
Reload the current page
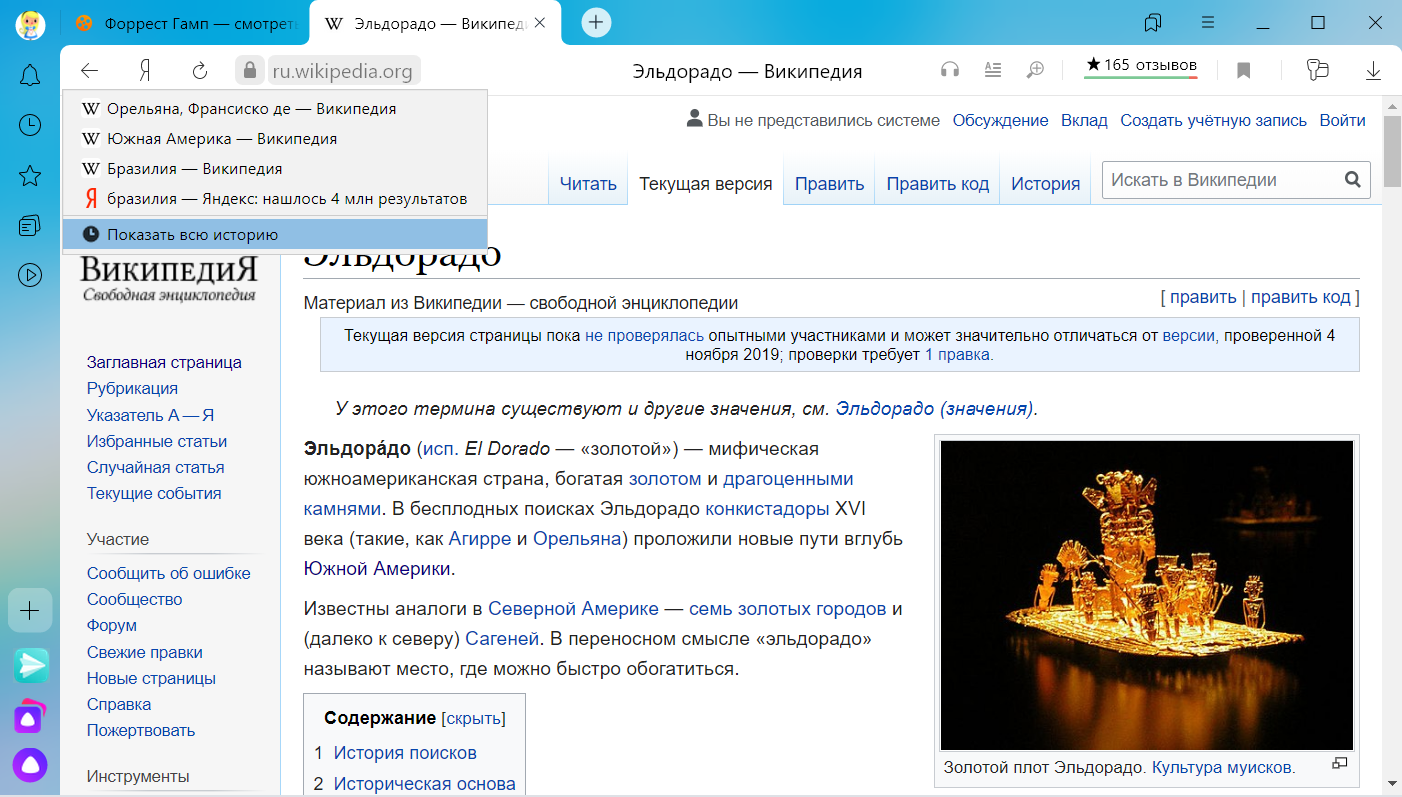coord(200,70)
